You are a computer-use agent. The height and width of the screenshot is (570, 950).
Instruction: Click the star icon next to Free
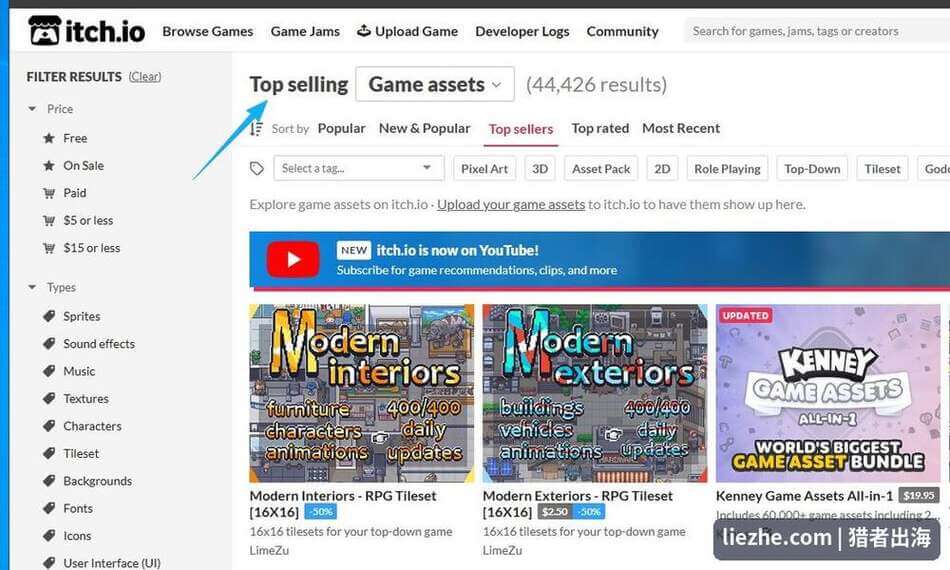pyautogui.click(x=49, y=138)
